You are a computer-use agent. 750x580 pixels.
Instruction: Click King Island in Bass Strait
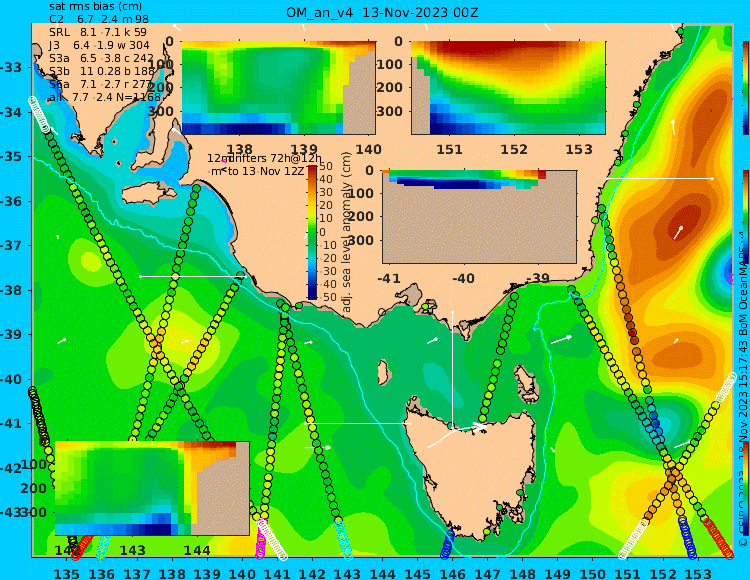(383, 371)
